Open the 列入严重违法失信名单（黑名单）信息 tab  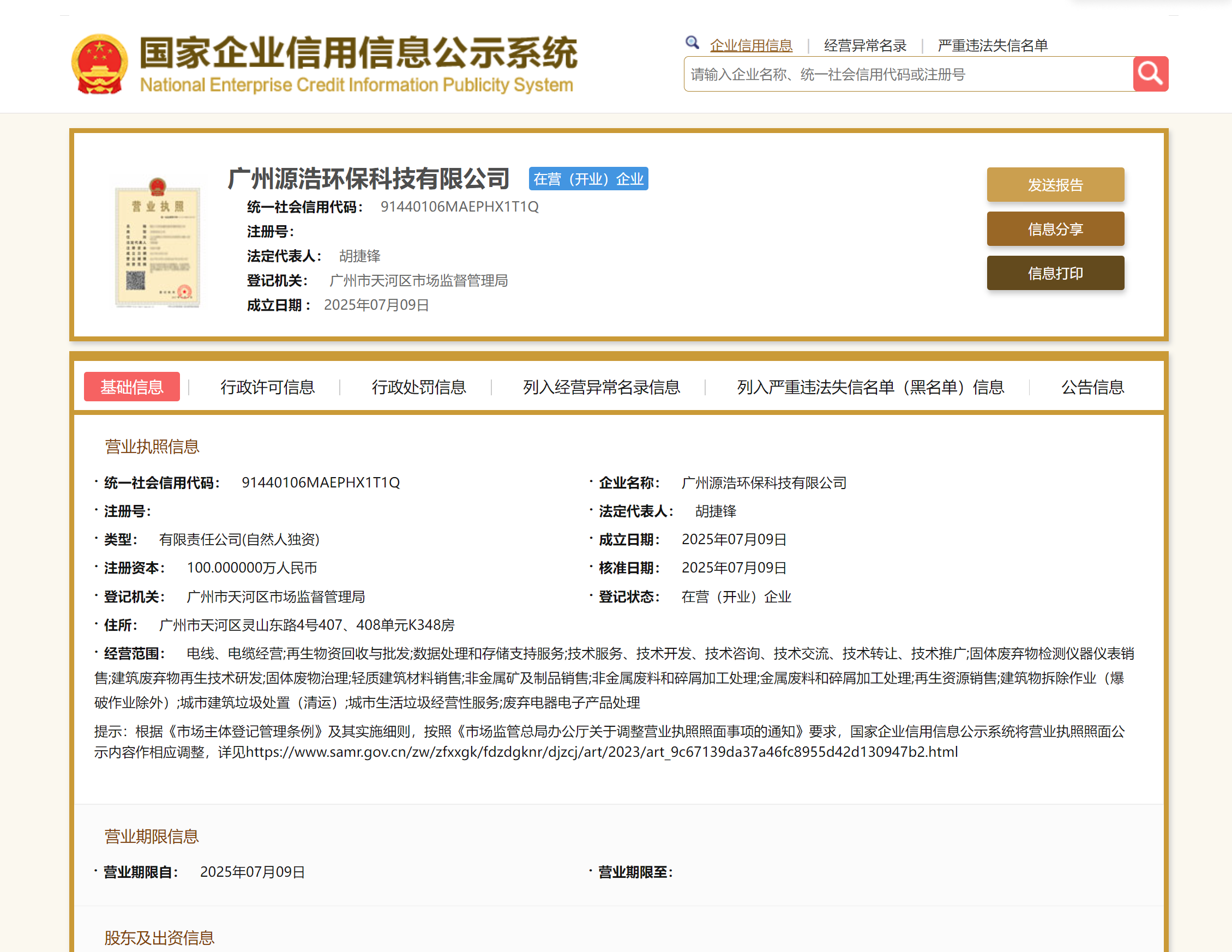pyautogui.click(x=870, y=387)
